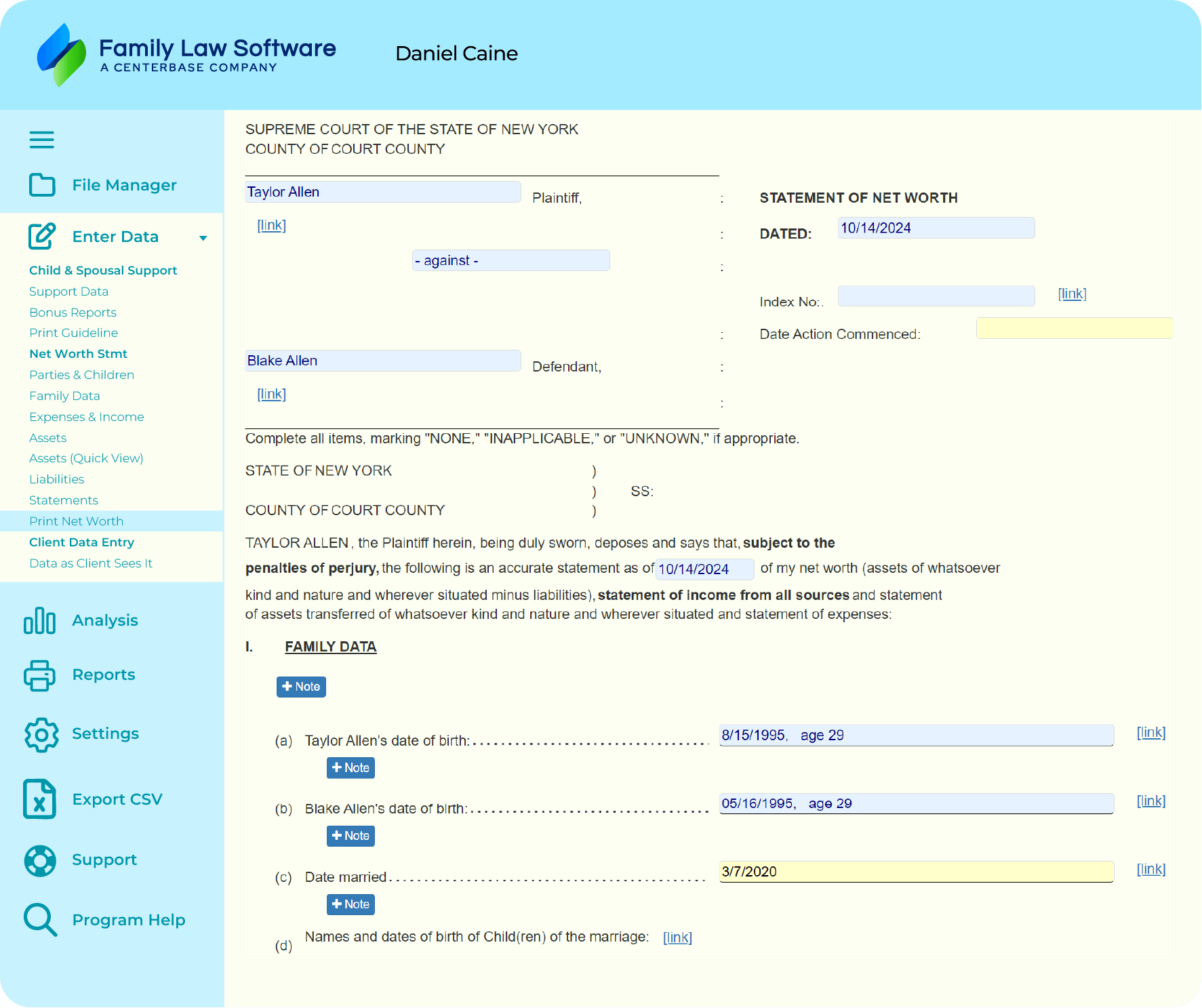This screenshot has width=1202, height=1008.
Task: Click link next to Index No field
Action: click(x=1072, y=294)
